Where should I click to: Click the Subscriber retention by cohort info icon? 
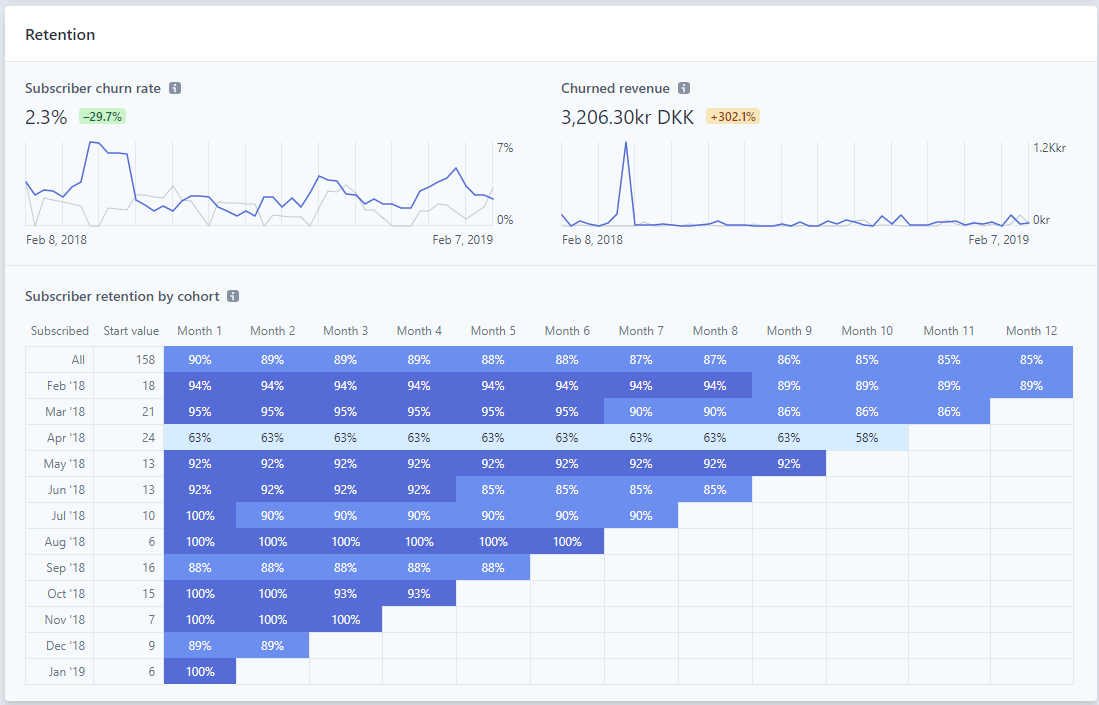click(233, 296)
